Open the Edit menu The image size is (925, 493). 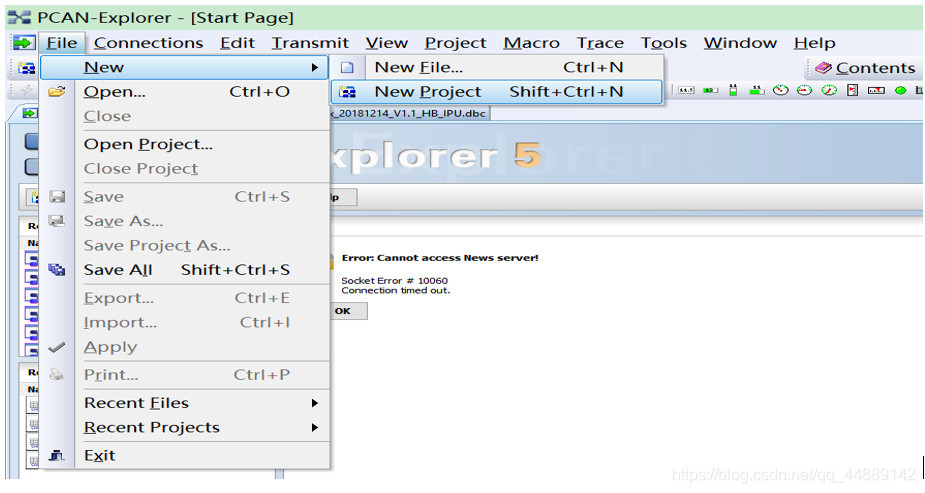237,42
